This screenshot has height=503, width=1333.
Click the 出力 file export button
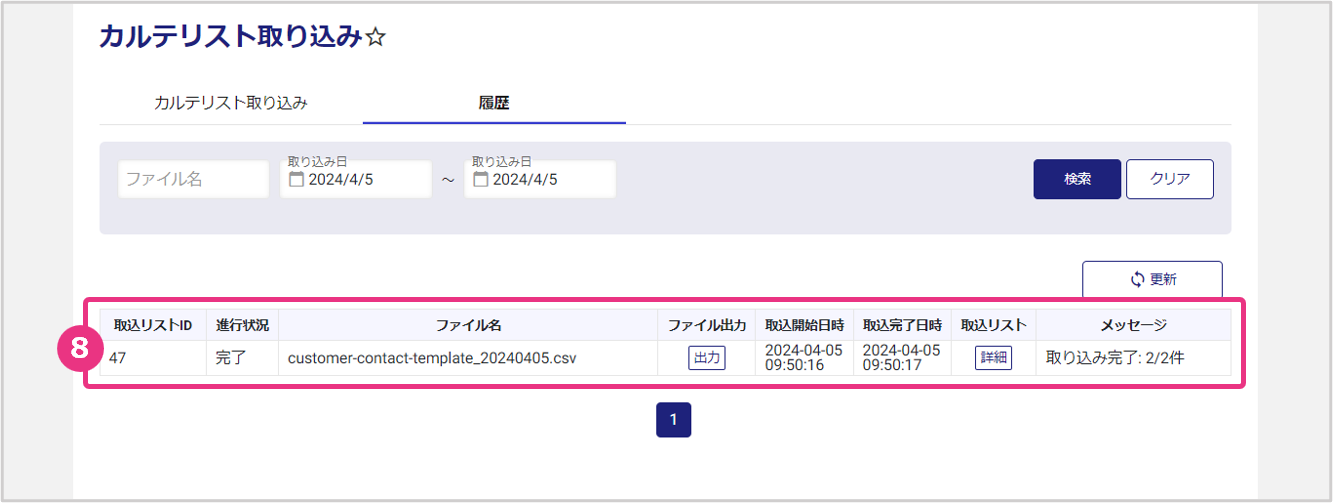[707, 358]
